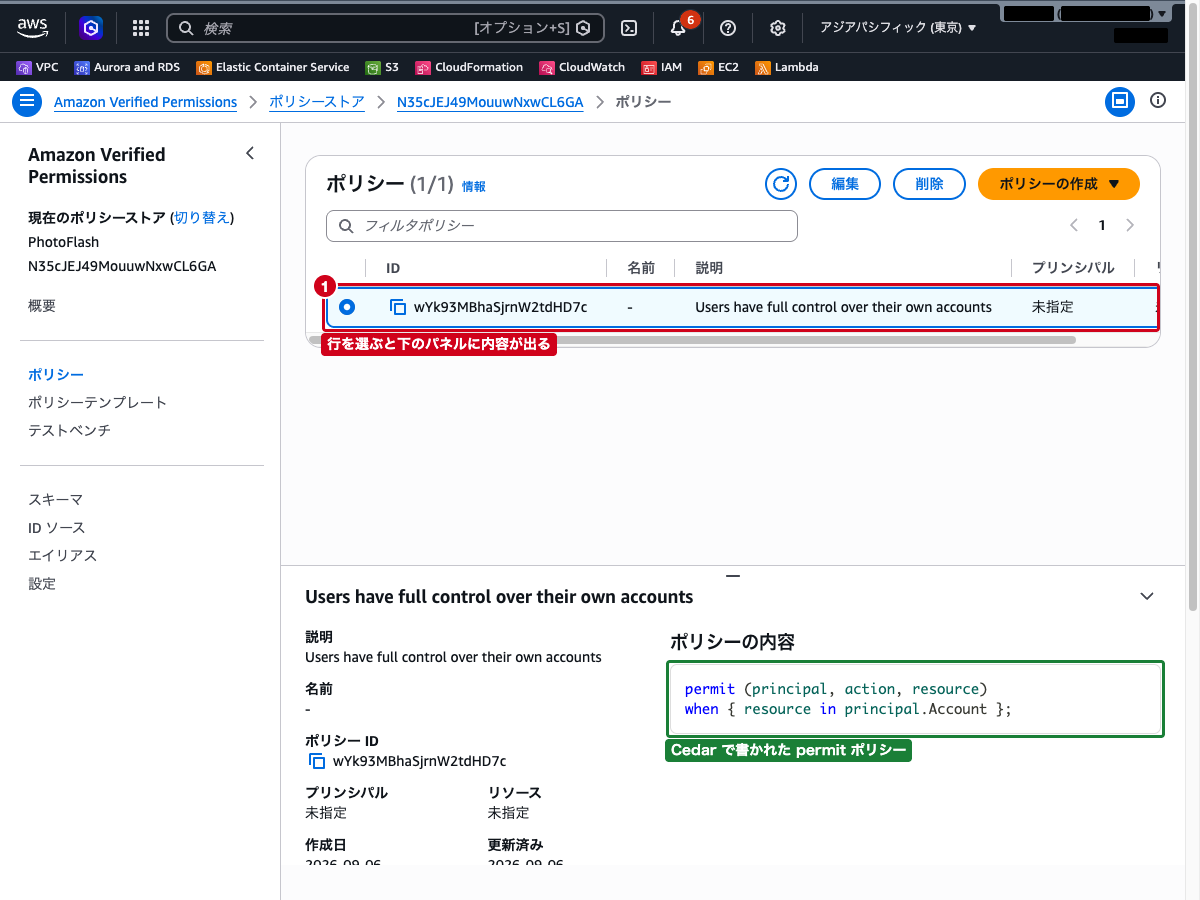Open the services grid menu icon
The image size is (1200, 900).
[x=141, y=28]
